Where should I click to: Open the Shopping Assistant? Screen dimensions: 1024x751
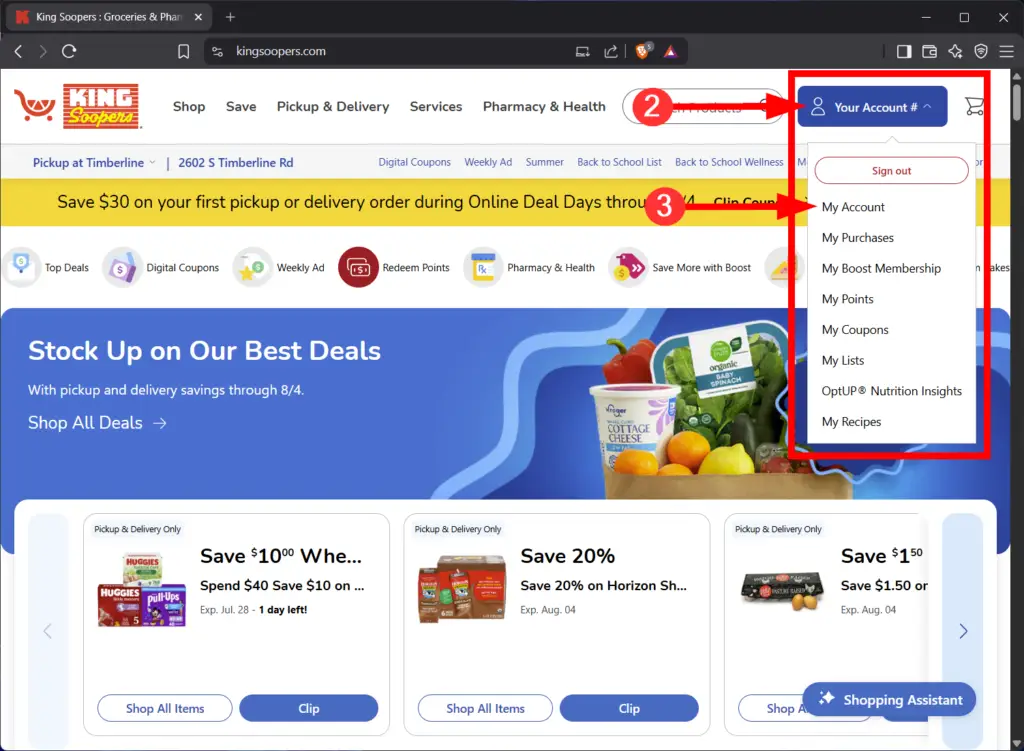(x=889, y=699)
